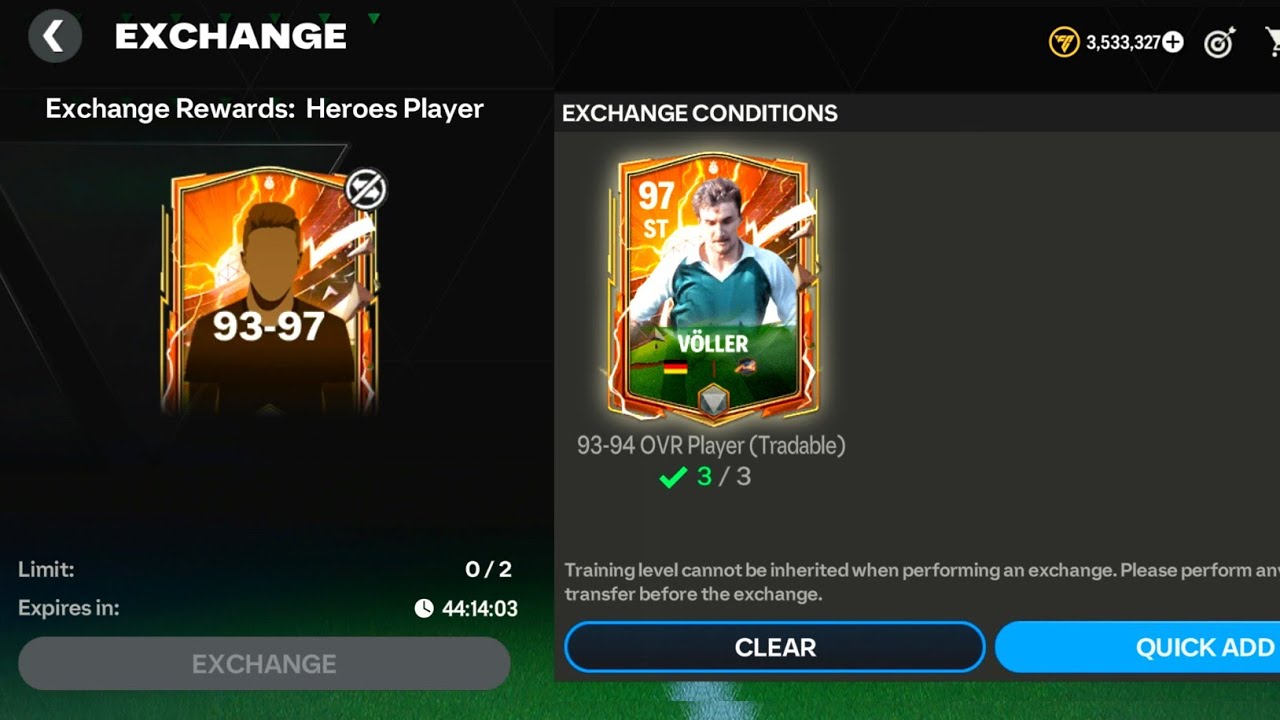1280x720 pixels.
Task: Tap the green checkmark under Völler card
Action: pos(673,478)
